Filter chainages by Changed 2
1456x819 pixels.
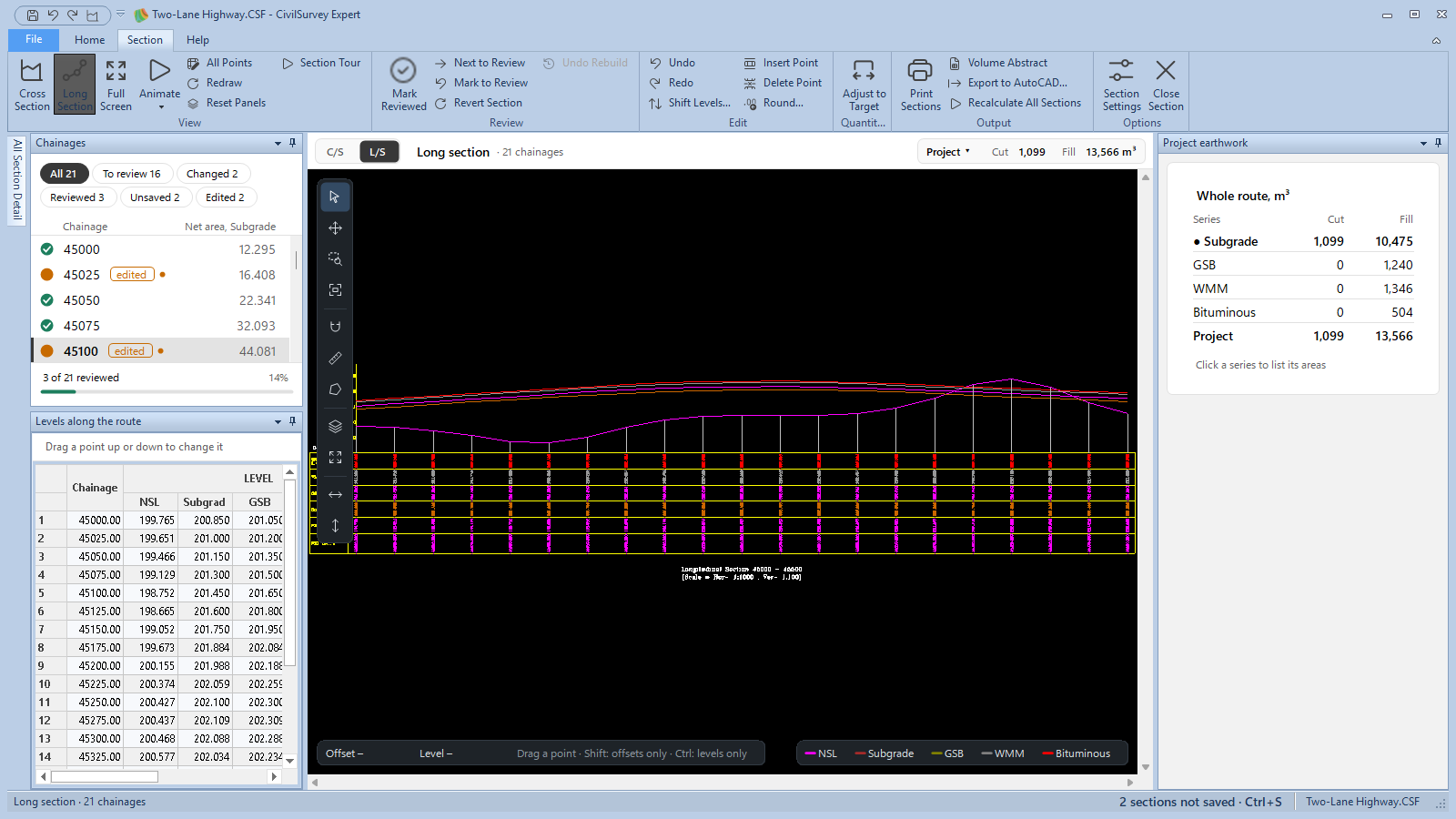(x=212, y=174)
